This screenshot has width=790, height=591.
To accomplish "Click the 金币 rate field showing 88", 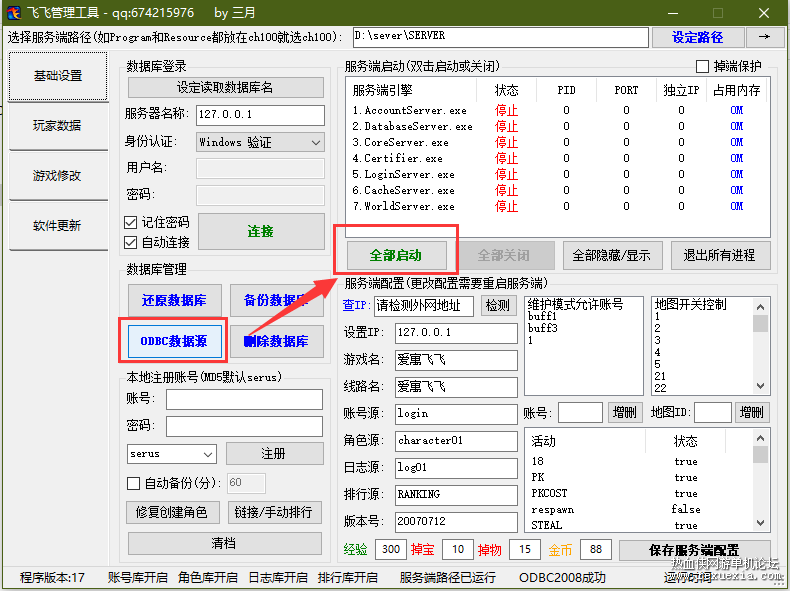I will 596,550.
